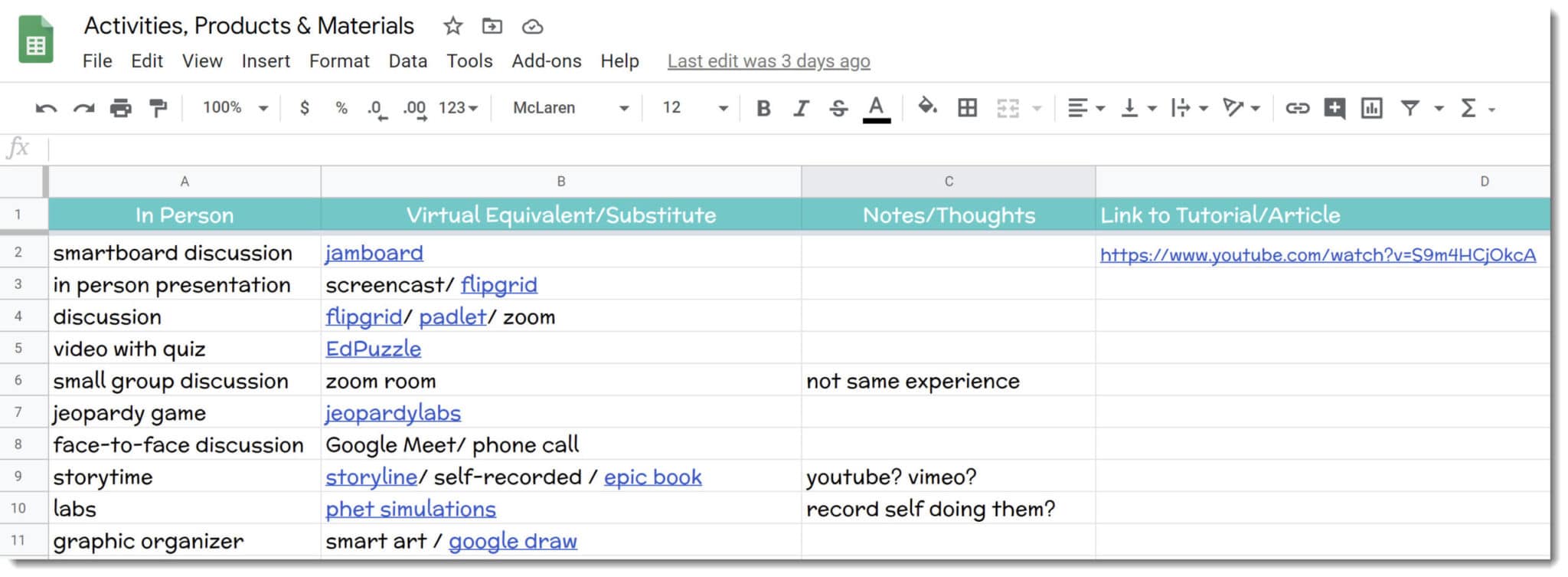Toggle bold formatting

point(763,108)
